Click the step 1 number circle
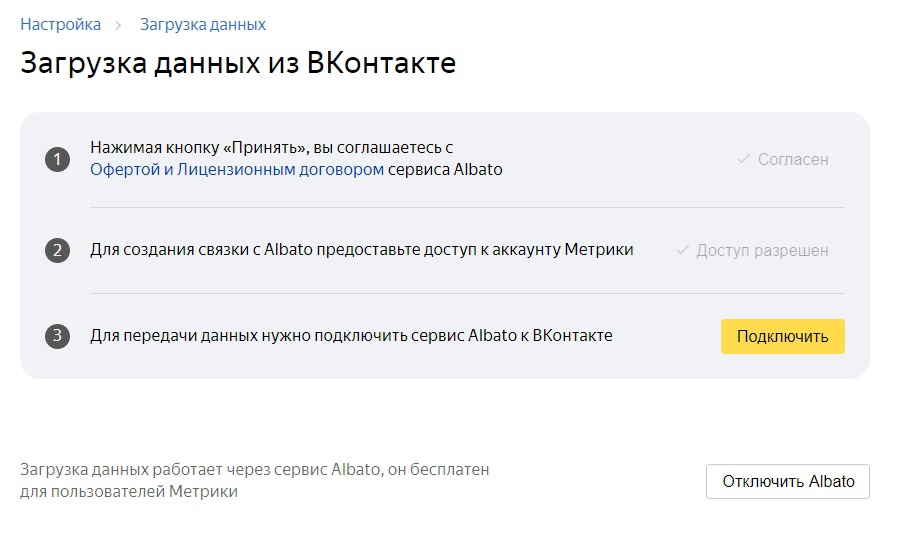This screenshot has width=904, height=534. coord(57,160)
